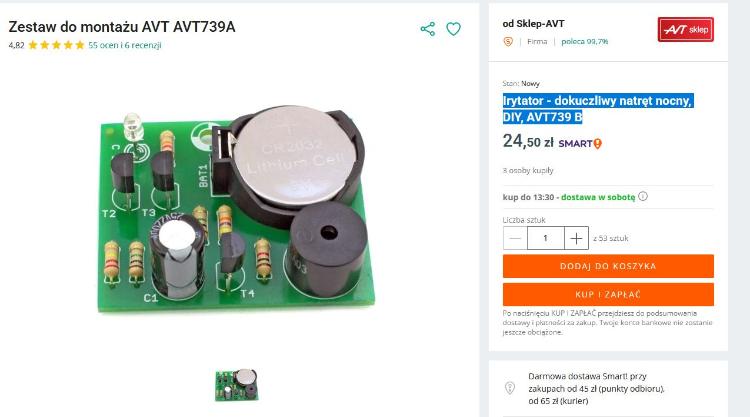Open delivery info circle icon
Screen dimensions: 750x417
(x=643, y=196)
